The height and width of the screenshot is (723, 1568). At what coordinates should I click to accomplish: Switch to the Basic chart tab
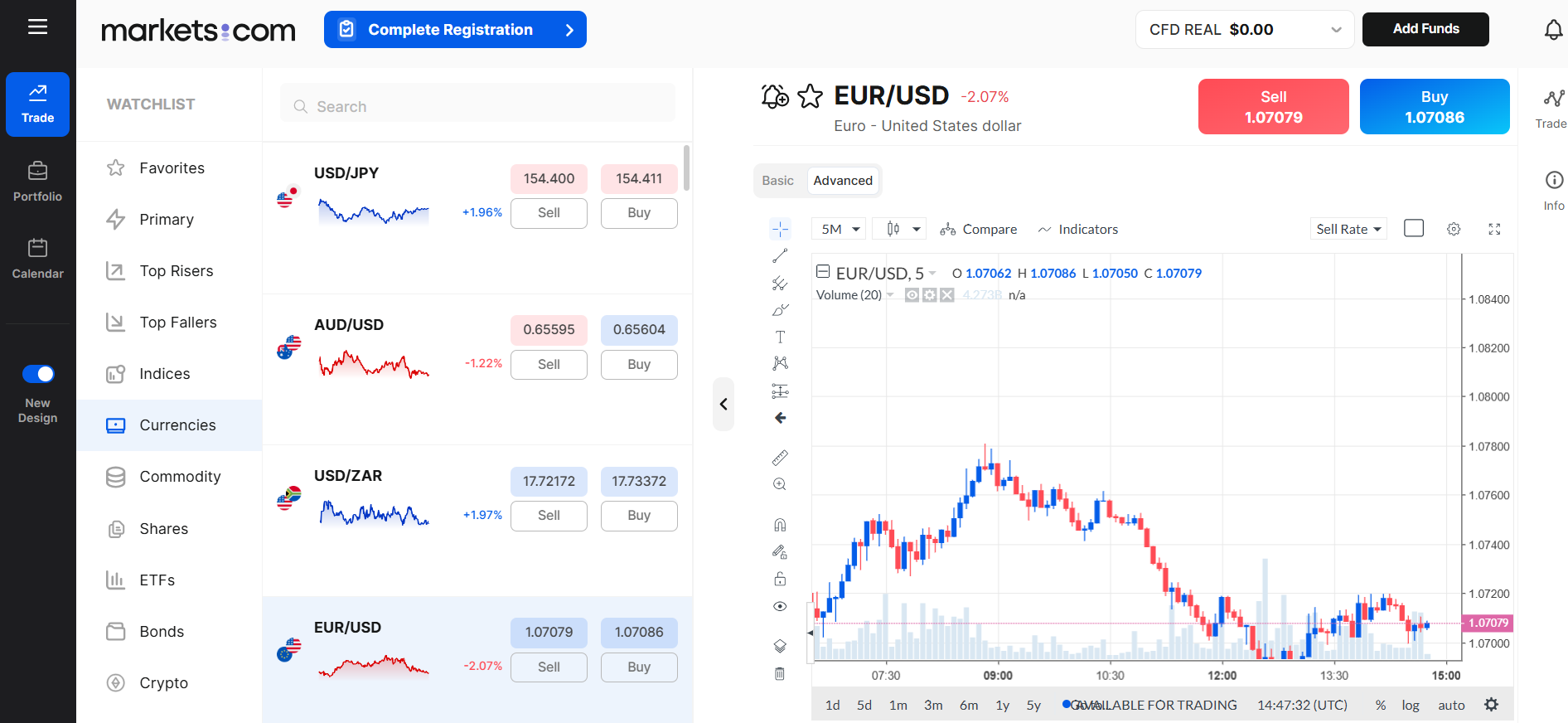coord(777,181)
